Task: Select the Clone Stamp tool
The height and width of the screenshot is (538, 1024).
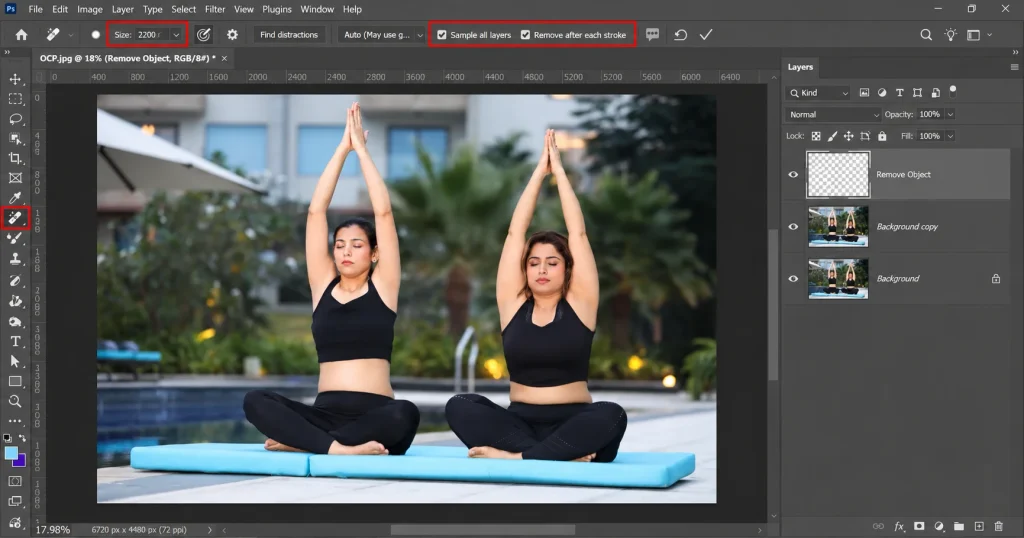Action: [15, 259]
